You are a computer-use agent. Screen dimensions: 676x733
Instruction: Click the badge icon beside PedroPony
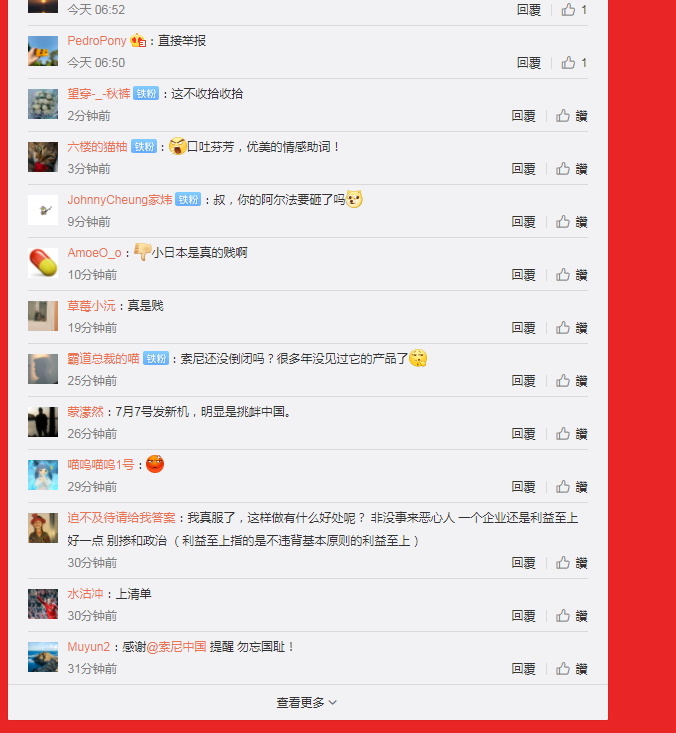(x=138, y=41)
